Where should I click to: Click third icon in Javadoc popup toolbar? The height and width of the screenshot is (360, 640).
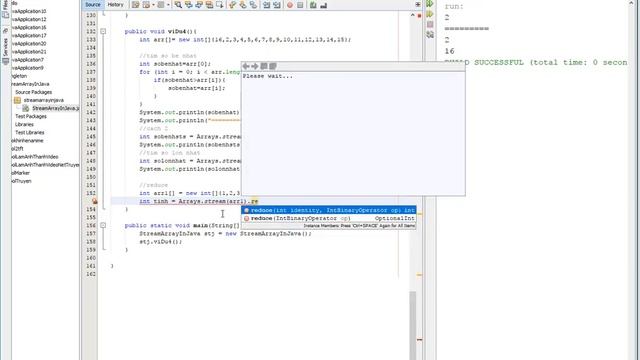pyautogui.click(x=264, y=66)
